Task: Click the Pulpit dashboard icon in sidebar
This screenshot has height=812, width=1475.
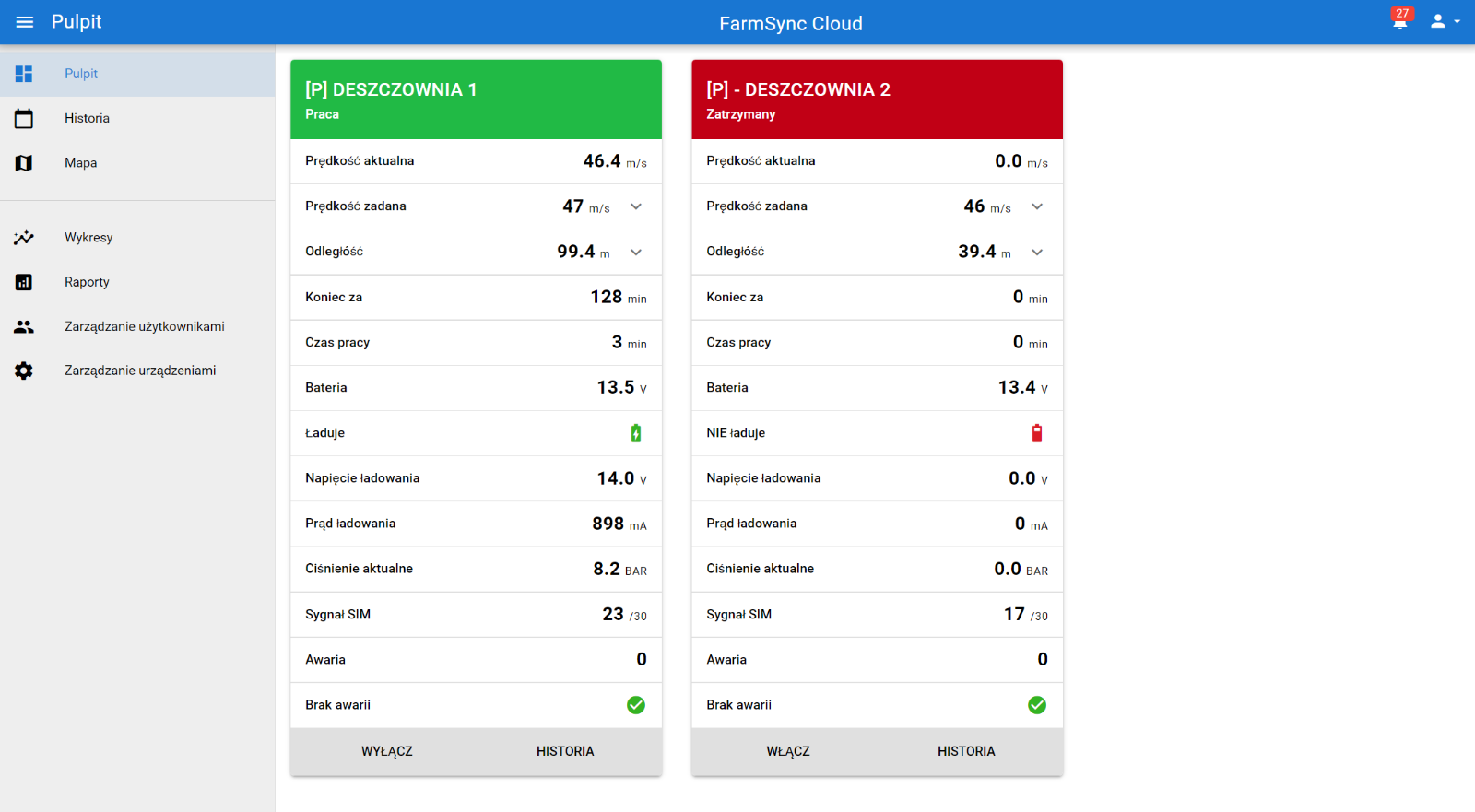Action: point(24,74)
